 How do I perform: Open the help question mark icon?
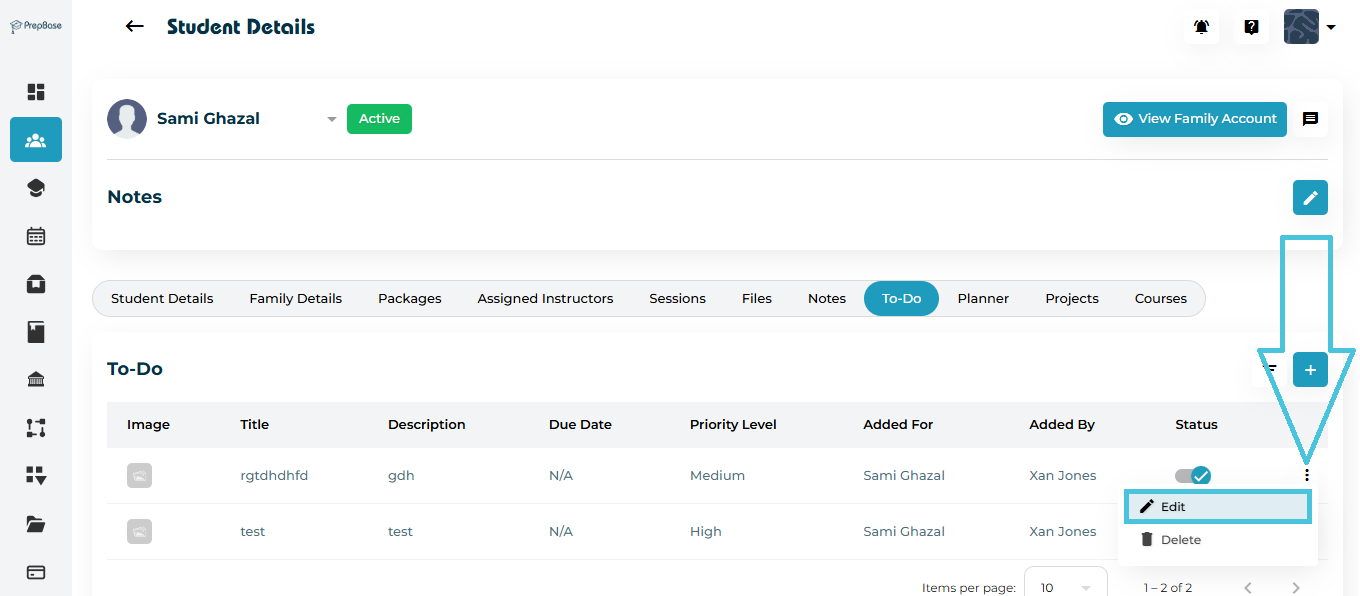point(1251,27)
